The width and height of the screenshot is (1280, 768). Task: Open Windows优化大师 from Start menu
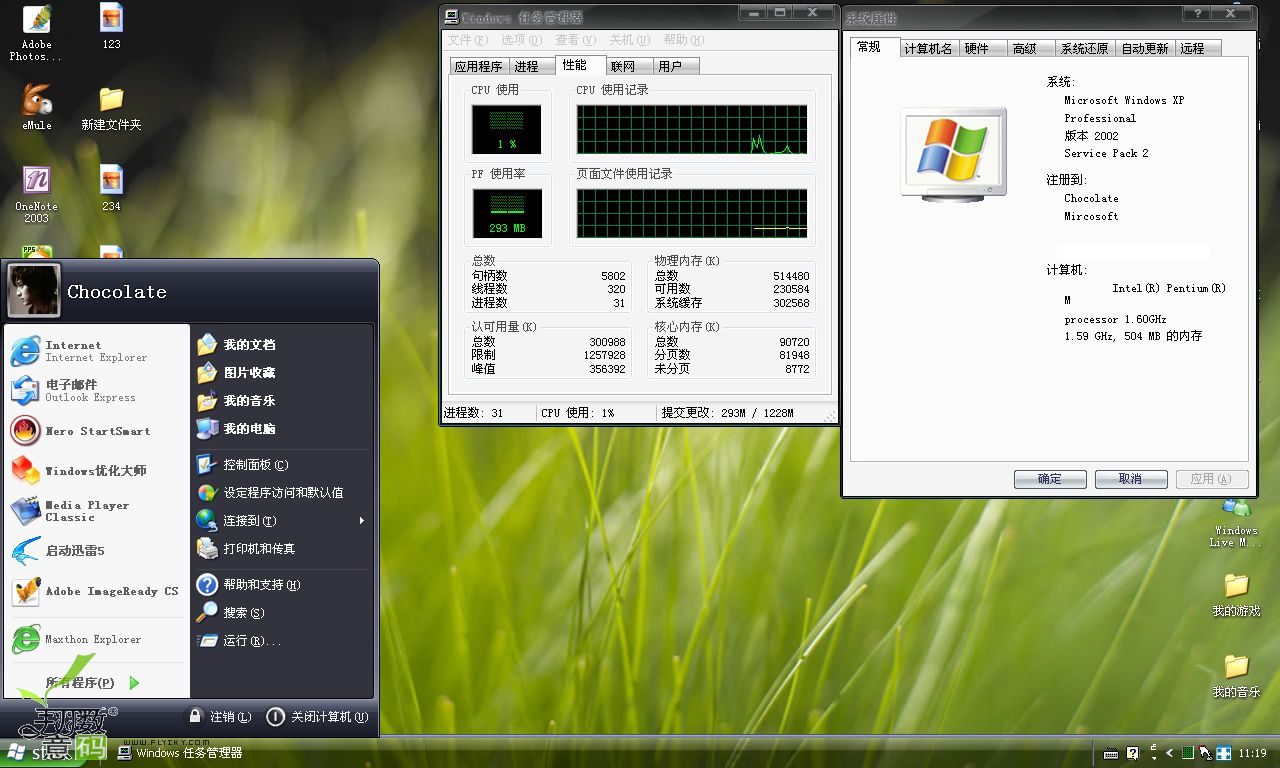[96, 471]
